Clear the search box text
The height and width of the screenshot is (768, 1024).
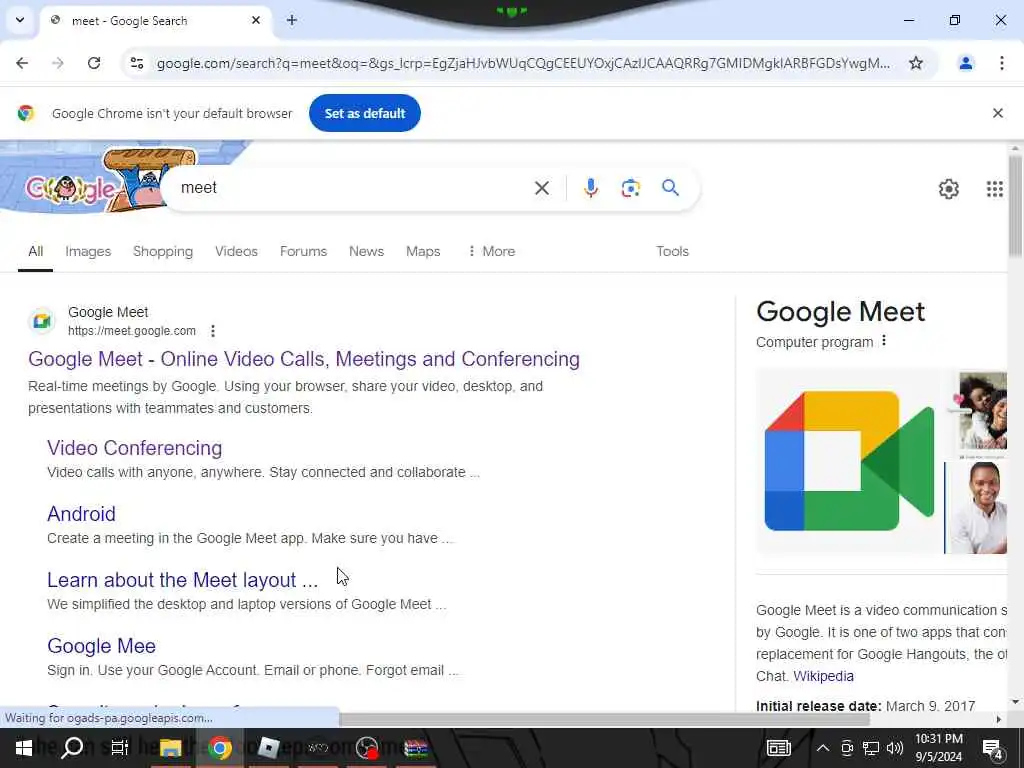[541, 188]
